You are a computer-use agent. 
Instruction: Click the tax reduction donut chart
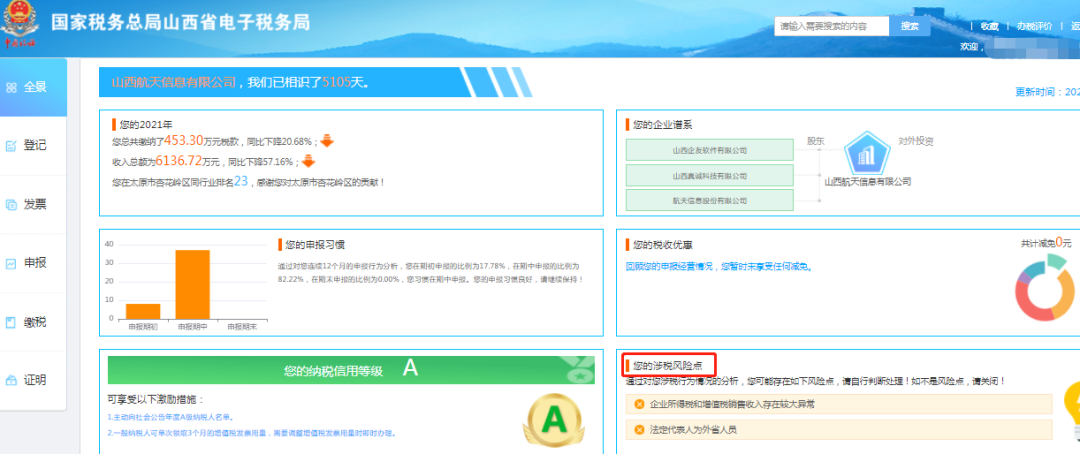click(x=1045, y=287)
